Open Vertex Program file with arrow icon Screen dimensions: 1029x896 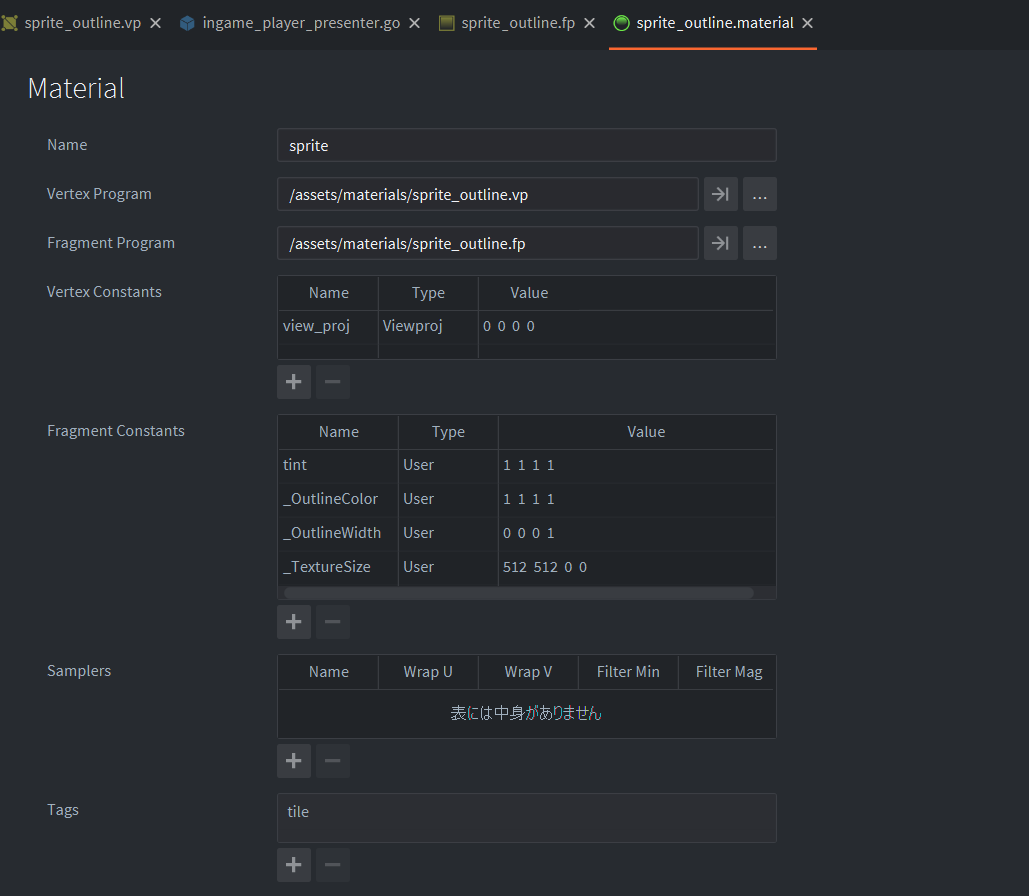click(x=720, y=195)
